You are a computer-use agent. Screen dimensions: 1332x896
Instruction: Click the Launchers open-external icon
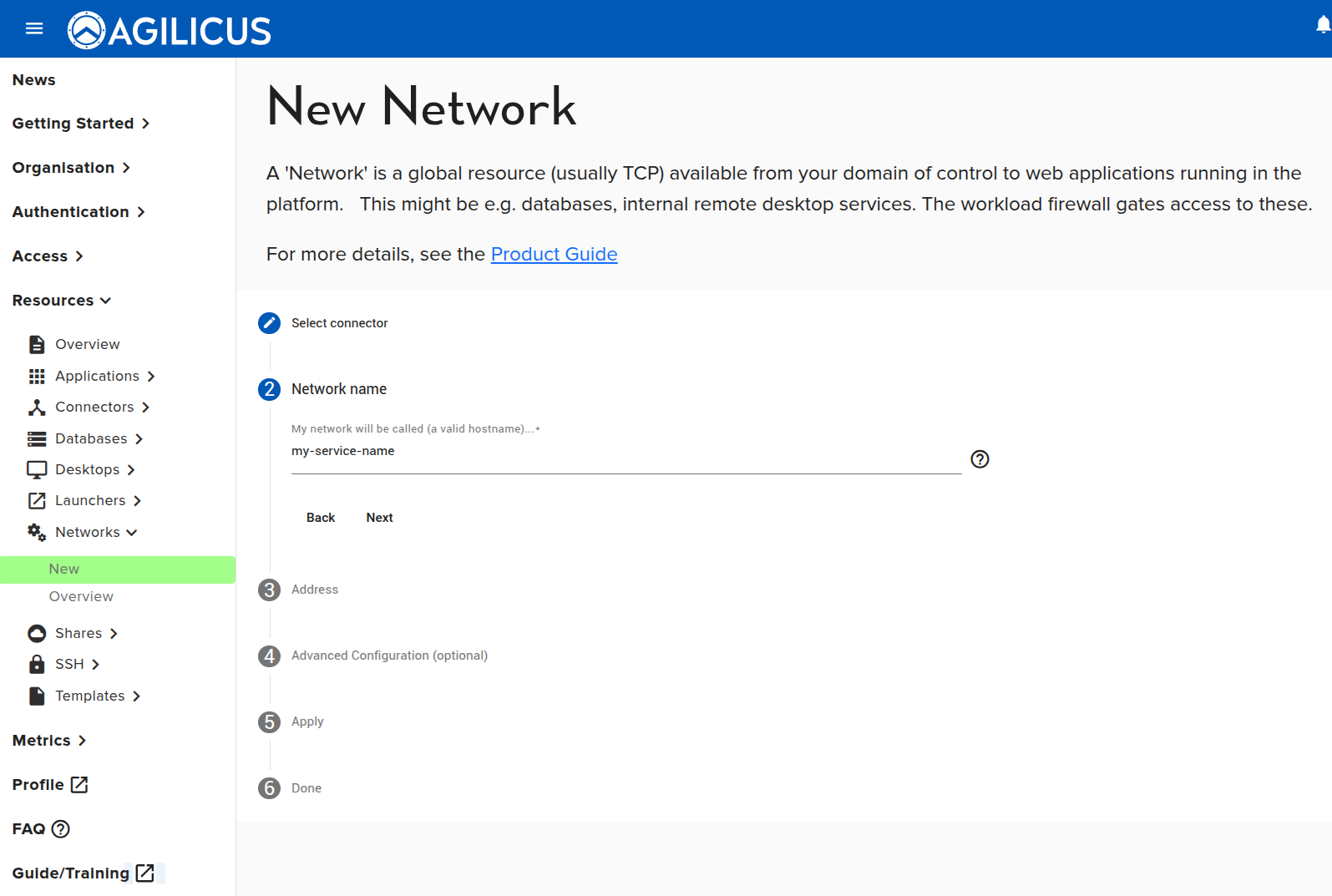click(x=37, y=501)
